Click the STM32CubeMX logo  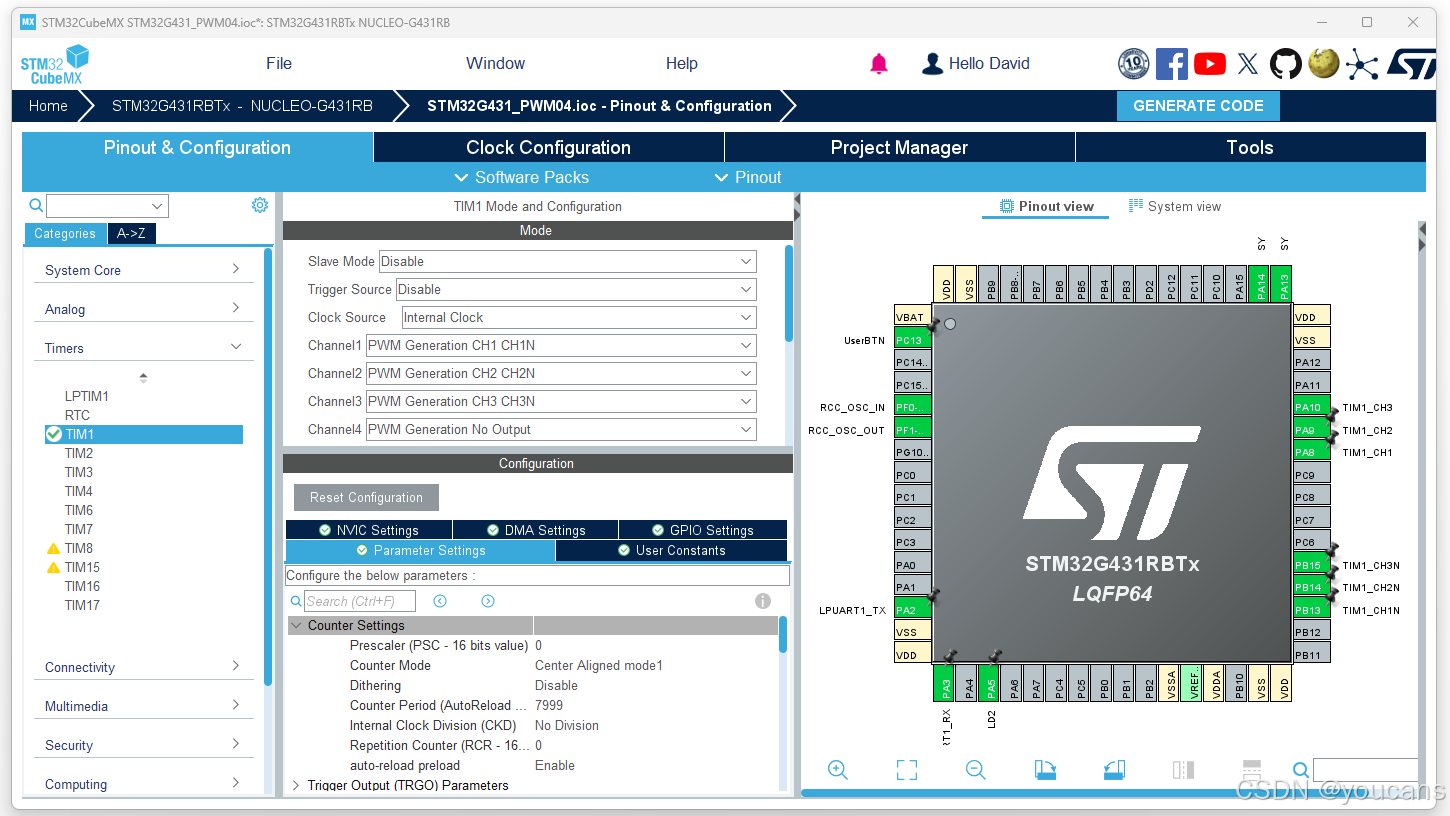coord(55,64)
